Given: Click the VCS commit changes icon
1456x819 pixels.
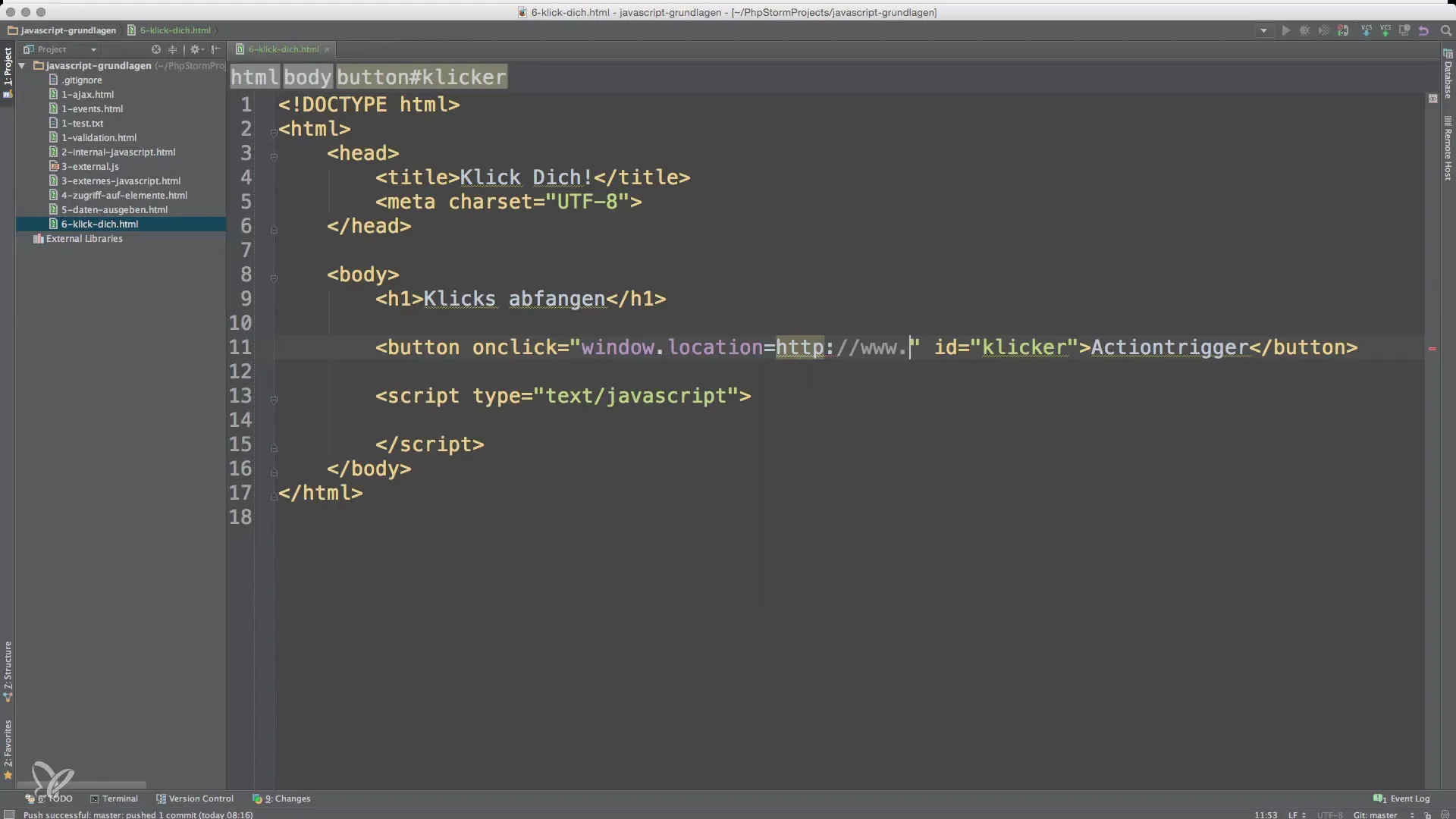Looking at the screenshot, I should coord(1385,31).
